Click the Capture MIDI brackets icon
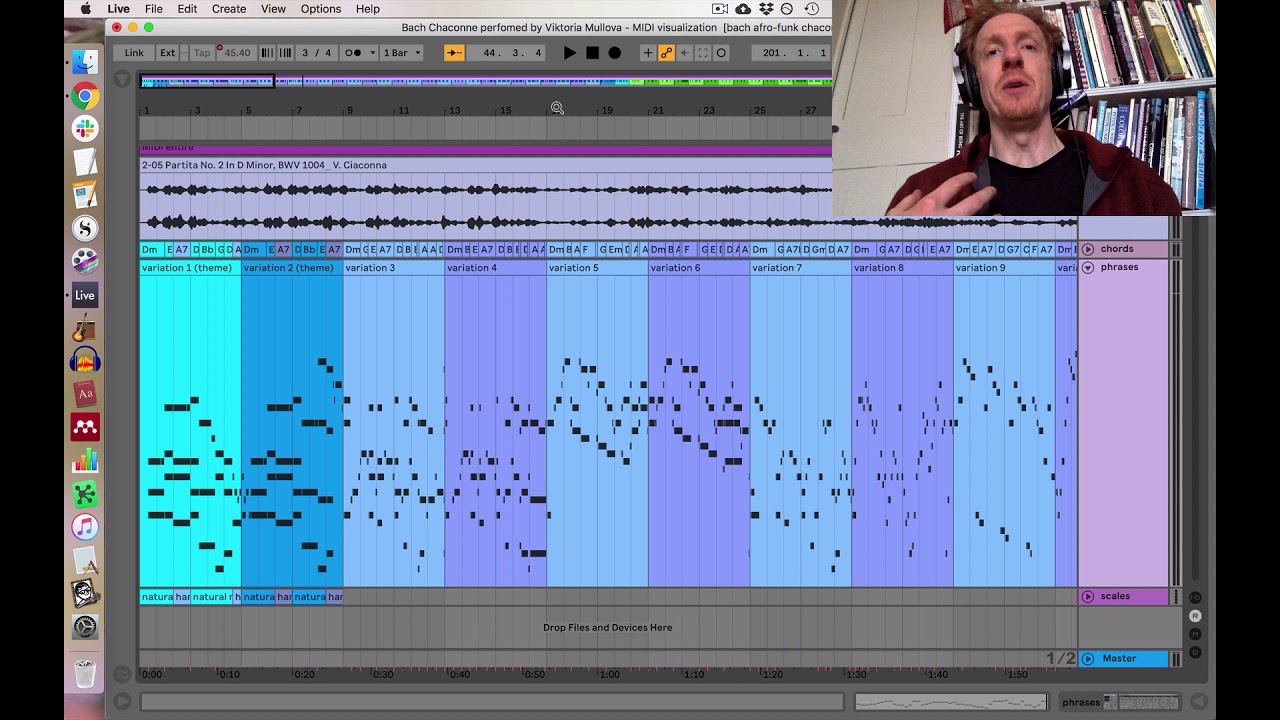This screenshot has height=720, width=1280. pos(703,53)
